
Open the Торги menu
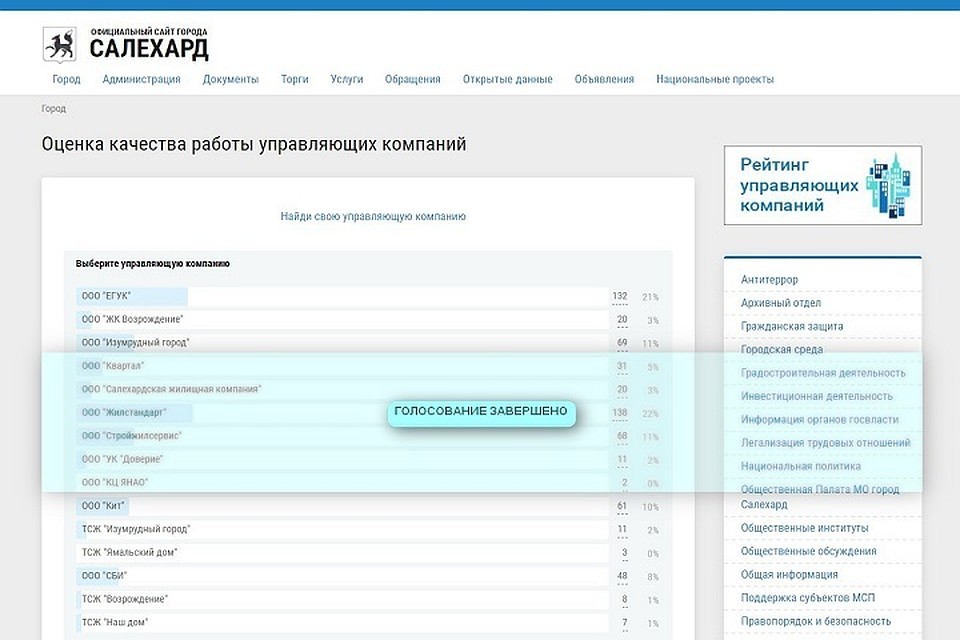(x=294, y=79)
